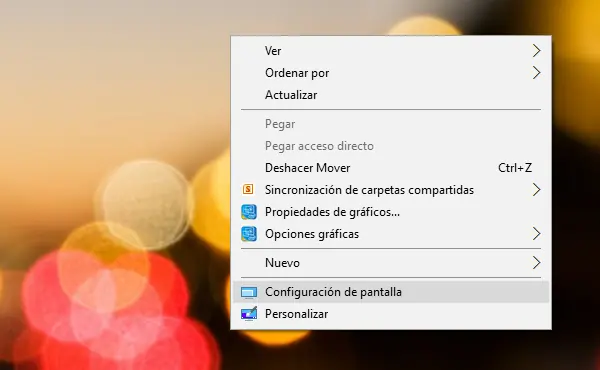Viewport: 600px width, 370px height.
Task: Open the Ordenar por menu entry
Action: (x=391, y=73)
